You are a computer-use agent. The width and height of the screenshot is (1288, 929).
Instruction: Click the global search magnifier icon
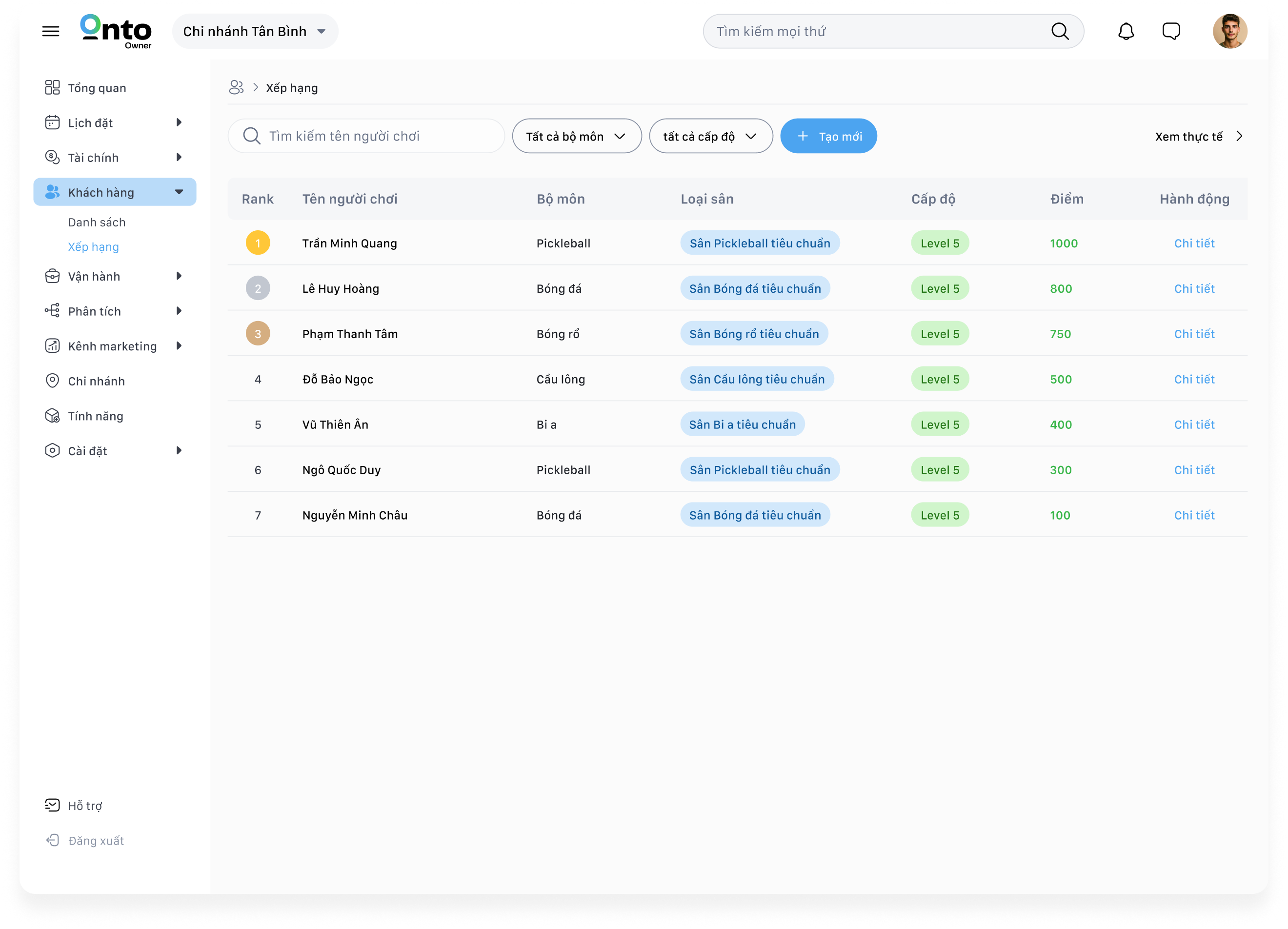click(1060, 31)
